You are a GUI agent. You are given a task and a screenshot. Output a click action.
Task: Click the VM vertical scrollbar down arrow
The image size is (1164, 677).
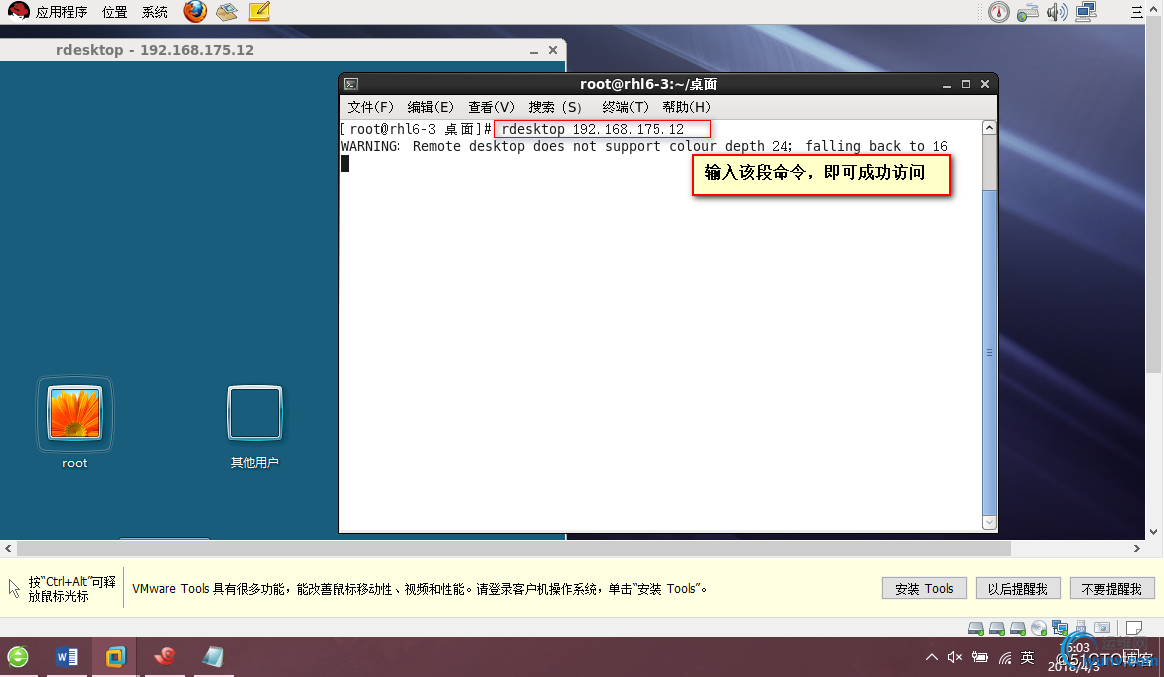[x=1153, y=532]
